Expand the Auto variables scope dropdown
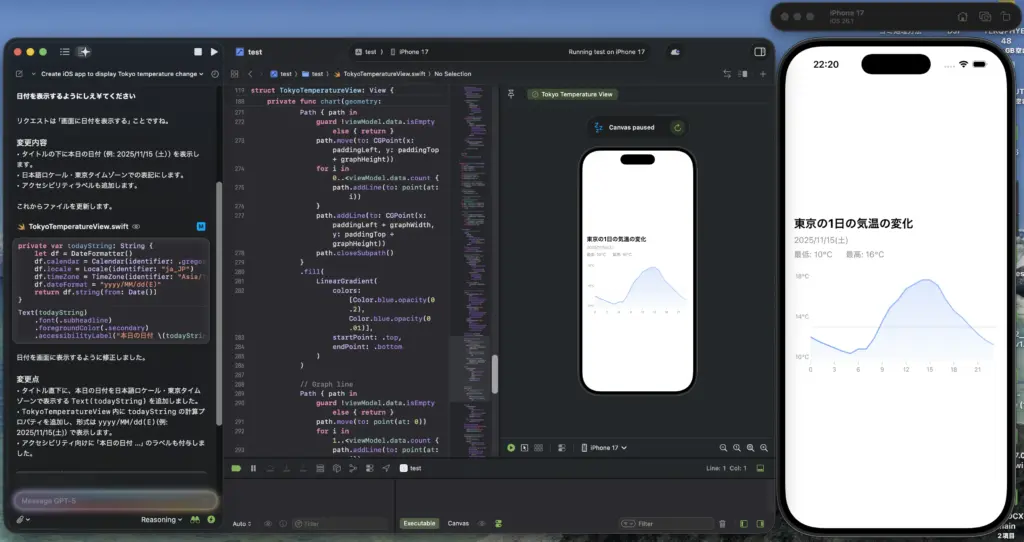Image resolution: width=1024 pixels, height=542 pixels. [242, 523]
